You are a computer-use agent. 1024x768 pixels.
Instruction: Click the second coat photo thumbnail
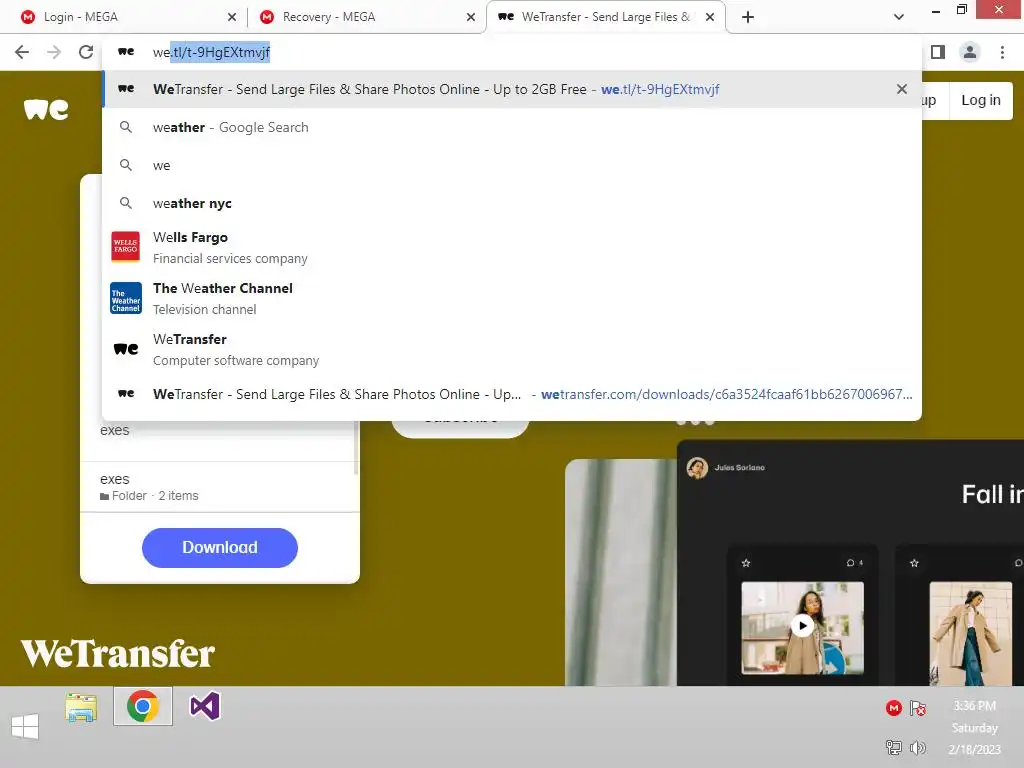point(970,632)
